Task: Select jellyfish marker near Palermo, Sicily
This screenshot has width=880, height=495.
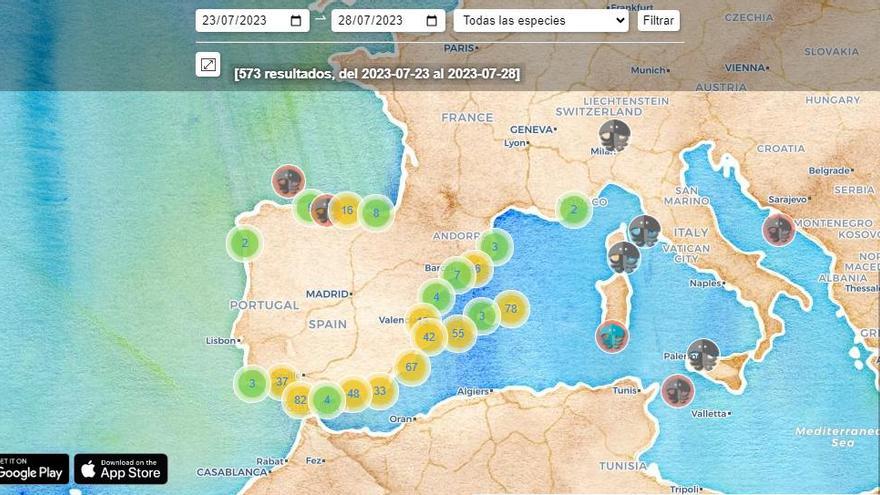Action: [x=703, y=355]
